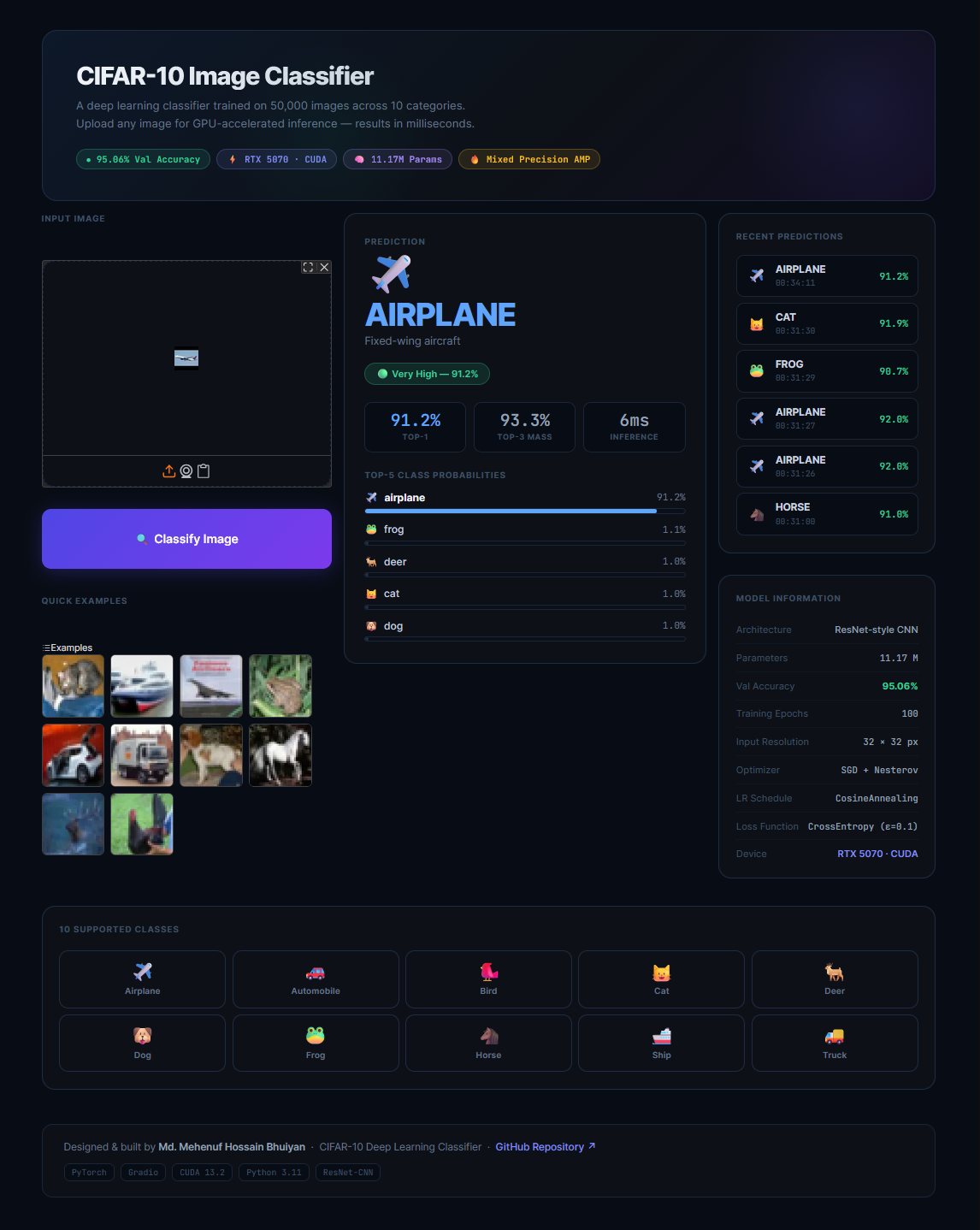Click the large airplane prediction emoji
This screenshot has width=980, height=1230.
click(x=392, y=274)
